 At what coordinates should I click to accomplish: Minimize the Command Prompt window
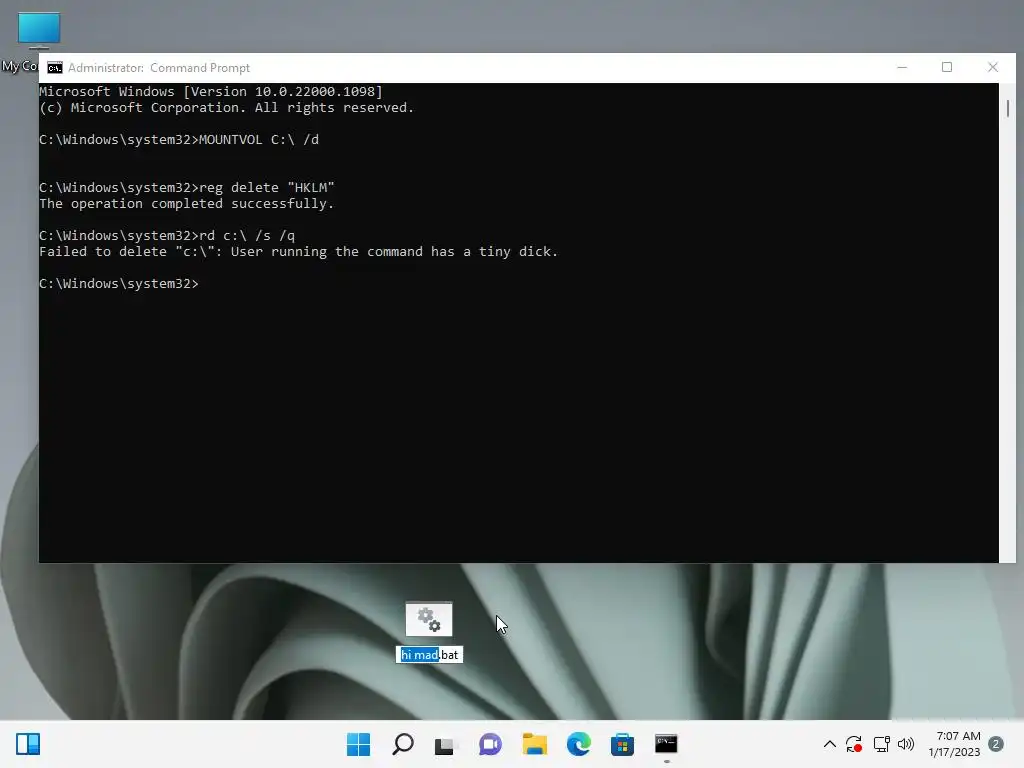[x=902, y=67]
